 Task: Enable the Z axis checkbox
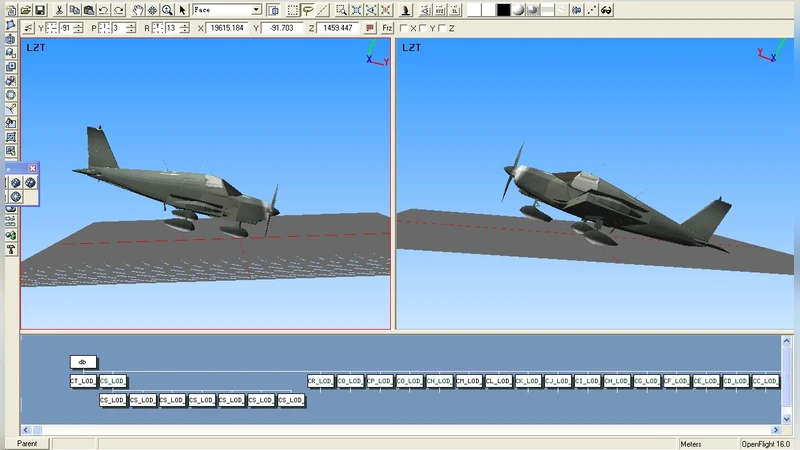(x=443, y=28)
